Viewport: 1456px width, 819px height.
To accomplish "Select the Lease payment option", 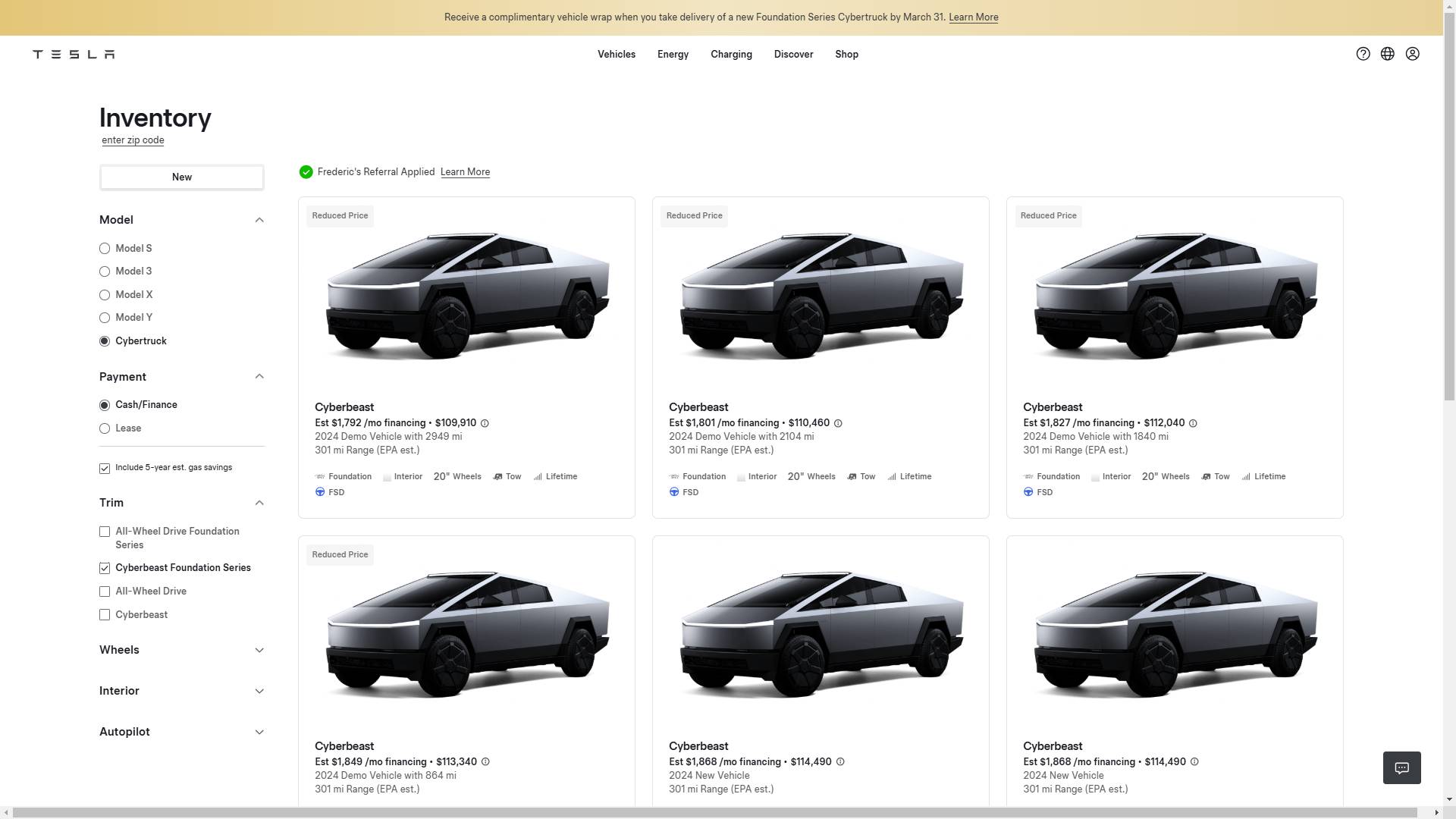I will pos(105,428).
